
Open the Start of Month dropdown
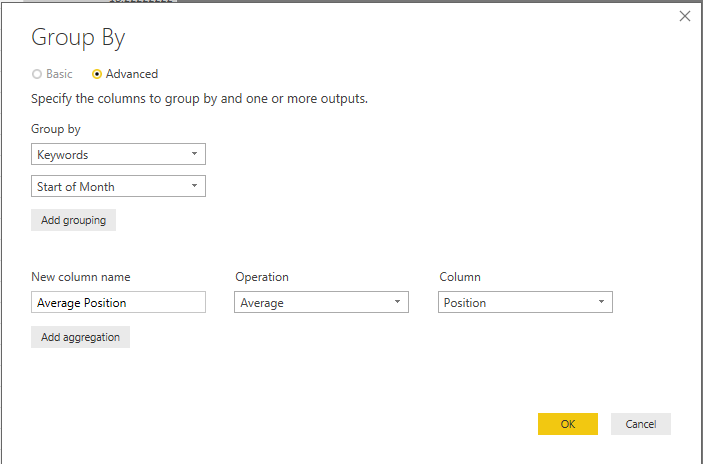tap(118, 186)
